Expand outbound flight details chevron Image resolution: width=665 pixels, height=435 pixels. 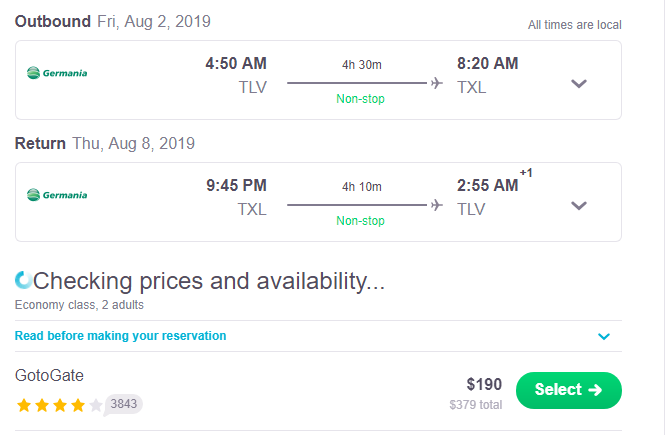click(579, 84)
